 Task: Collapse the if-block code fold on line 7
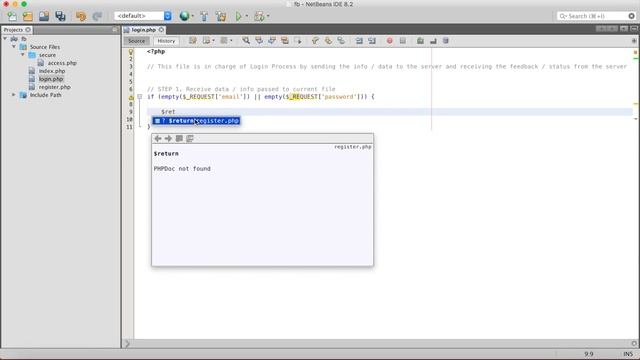140,97
